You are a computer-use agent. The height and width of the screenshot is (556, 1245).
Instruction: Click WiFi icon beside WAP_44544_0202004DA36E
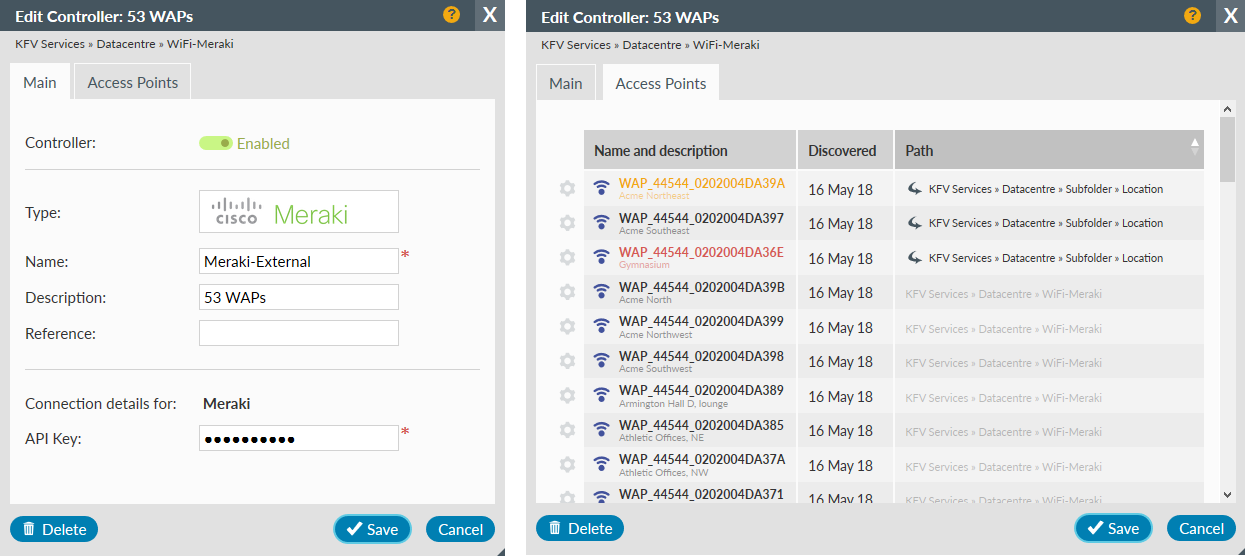pos(601,257)
